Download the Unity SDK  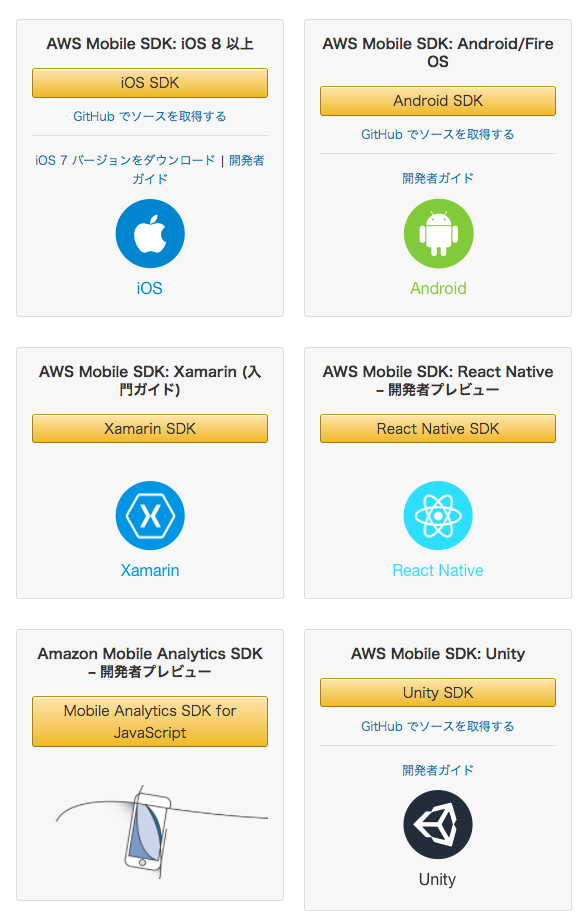[438, 692]
